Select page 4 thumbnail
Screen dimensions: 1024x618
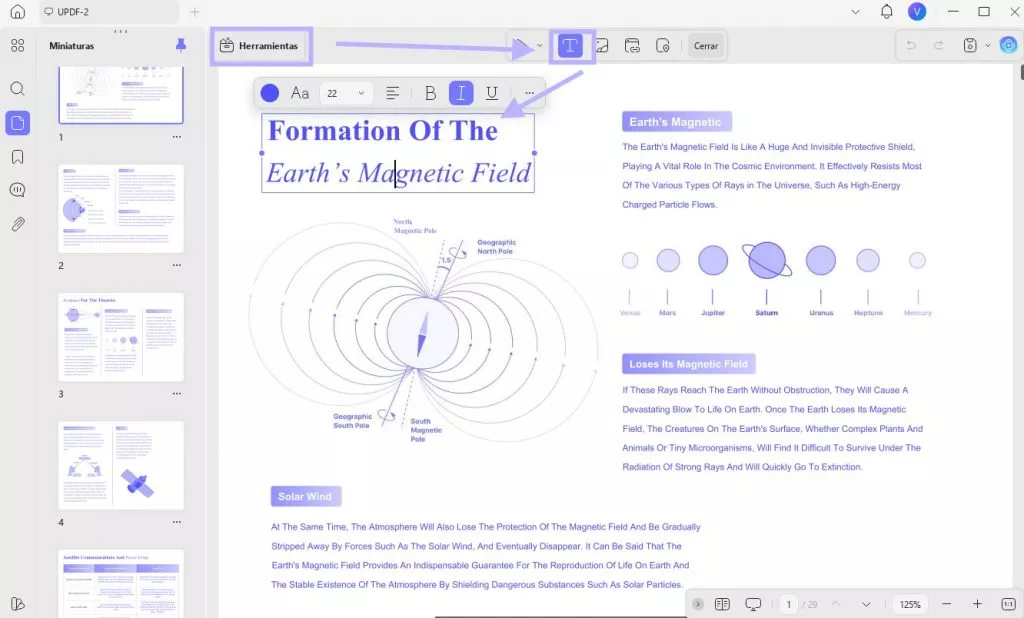point(121,465)
